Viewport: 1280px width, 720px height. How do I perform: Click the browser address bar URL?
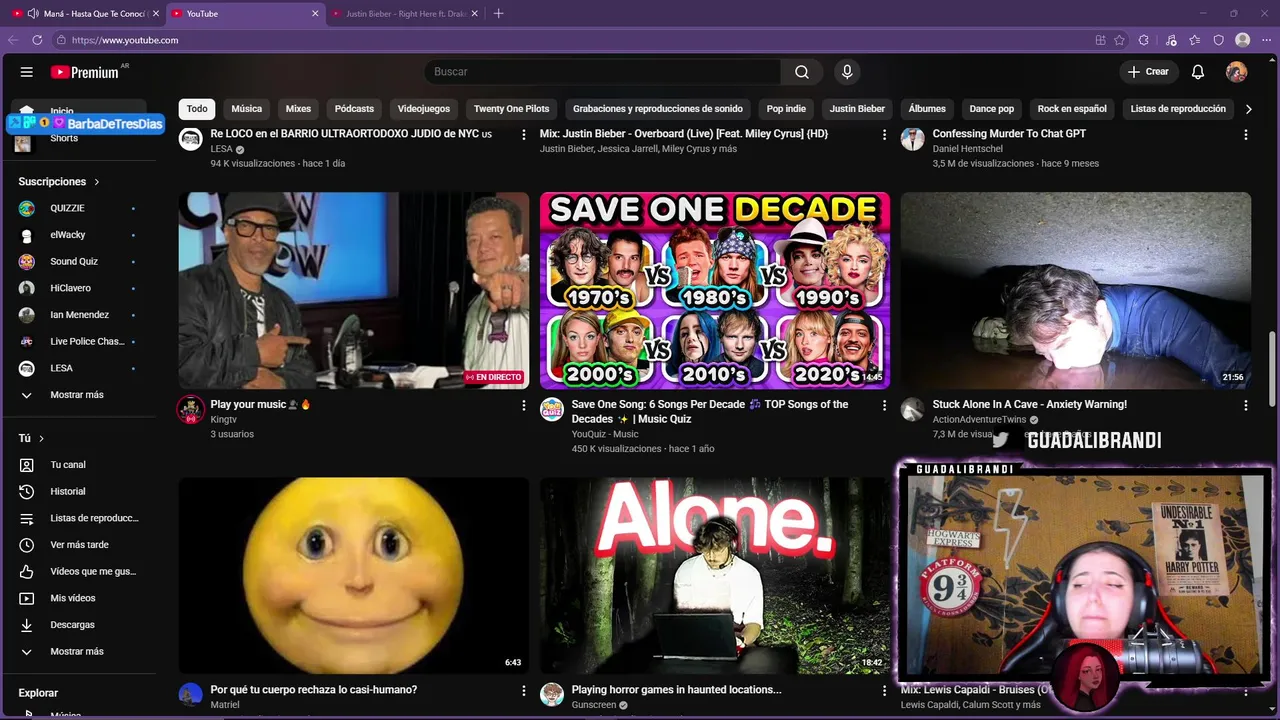[x=125, y=40]
